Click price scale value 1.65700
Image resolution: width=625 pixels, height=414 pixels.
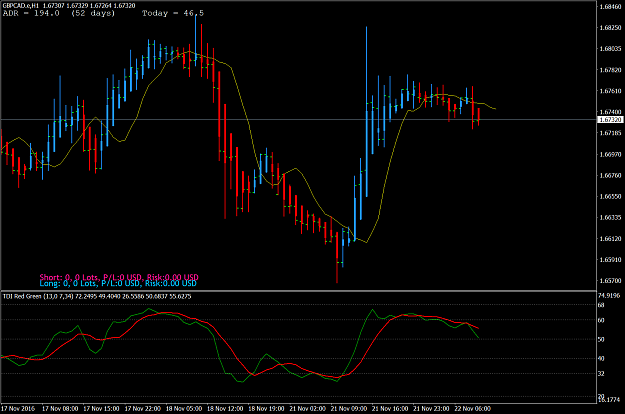click(x=610, y=281)
